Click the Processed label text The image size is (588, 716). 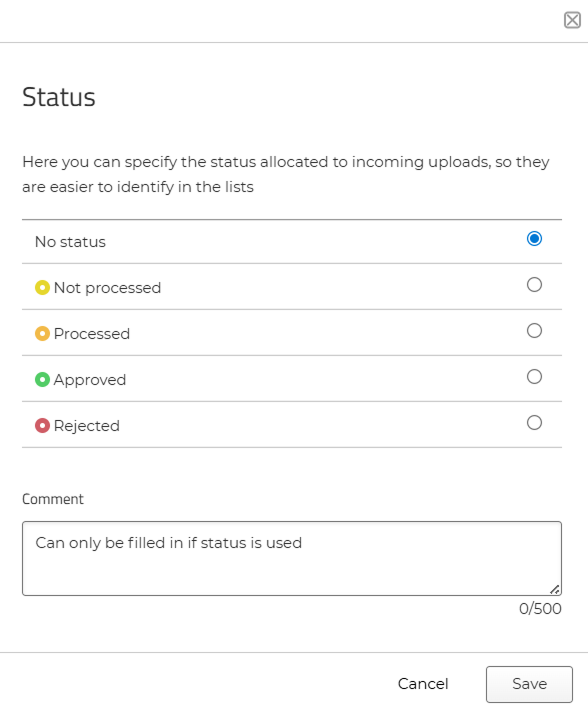(92, 334)
